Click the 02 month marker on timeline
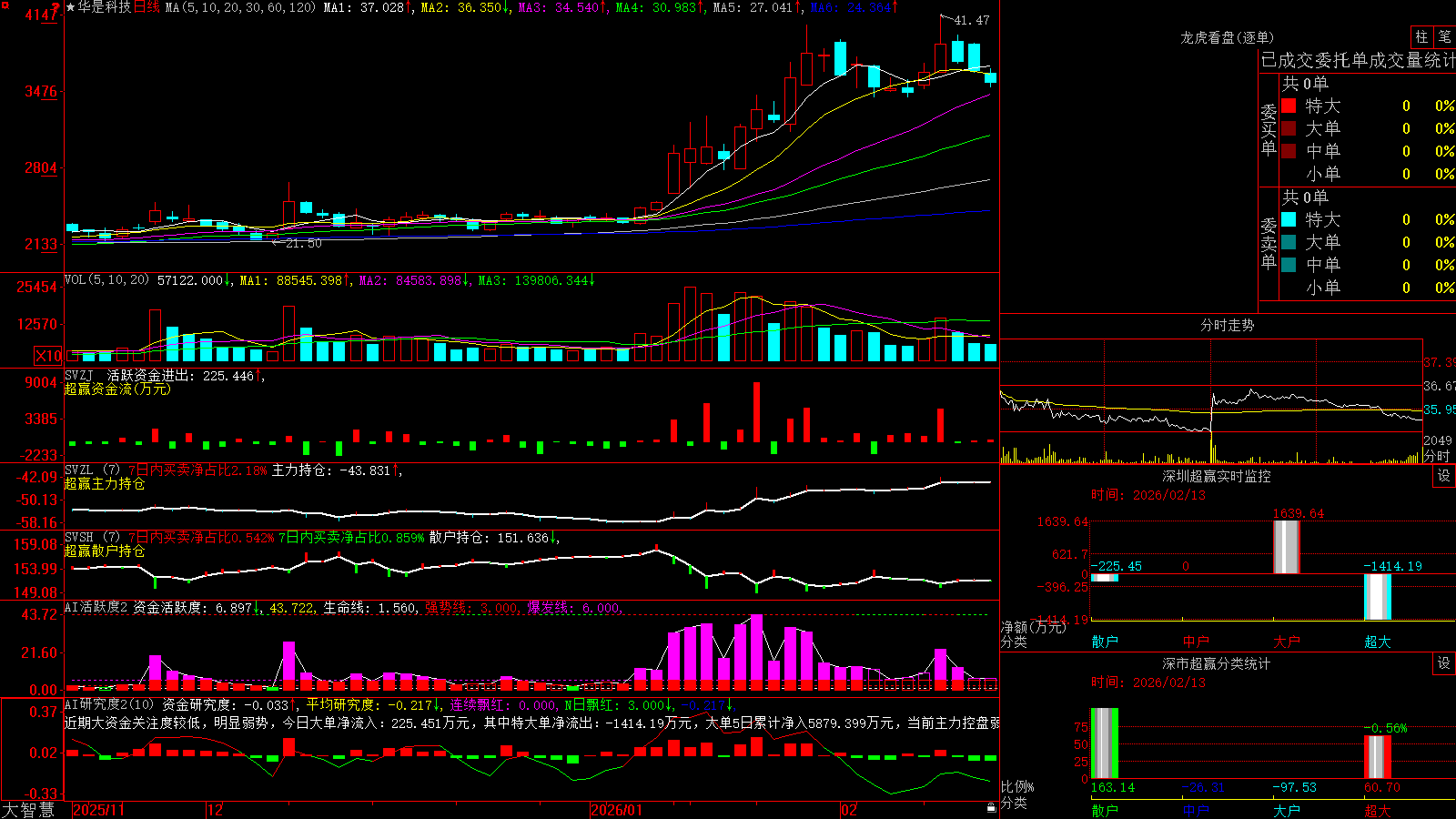The image size is (1456, 819). (x=849, y=810)
